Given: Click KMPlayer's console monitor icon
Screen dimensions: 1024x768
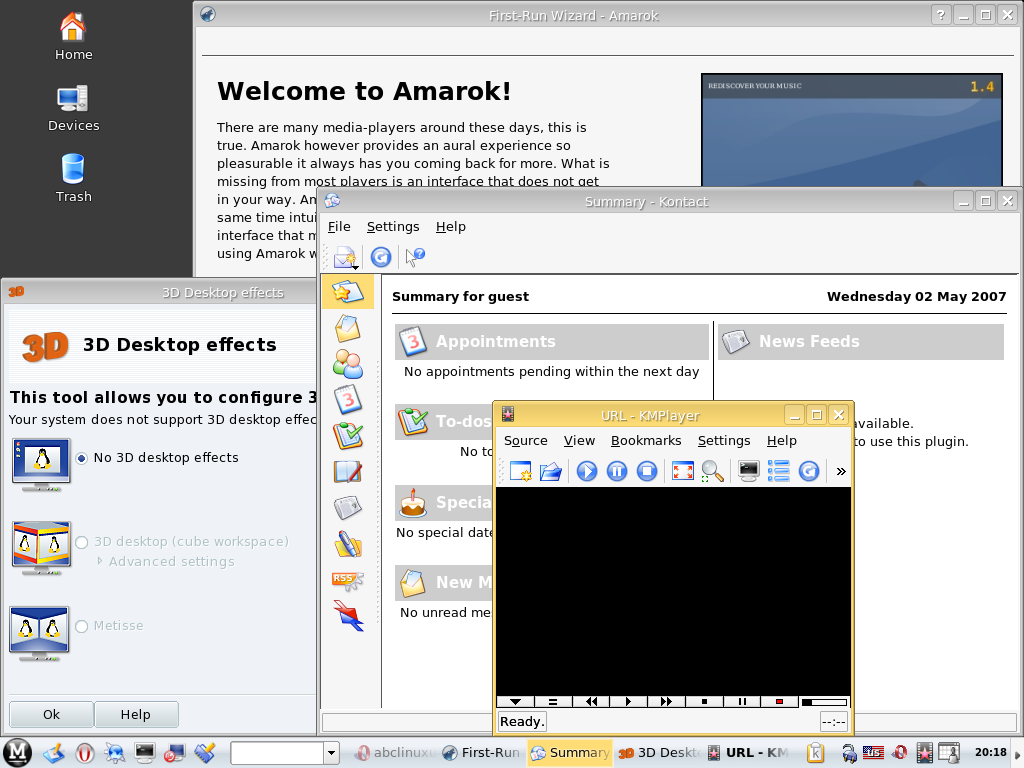Looking at the screenshot, I should coord(748,471).
